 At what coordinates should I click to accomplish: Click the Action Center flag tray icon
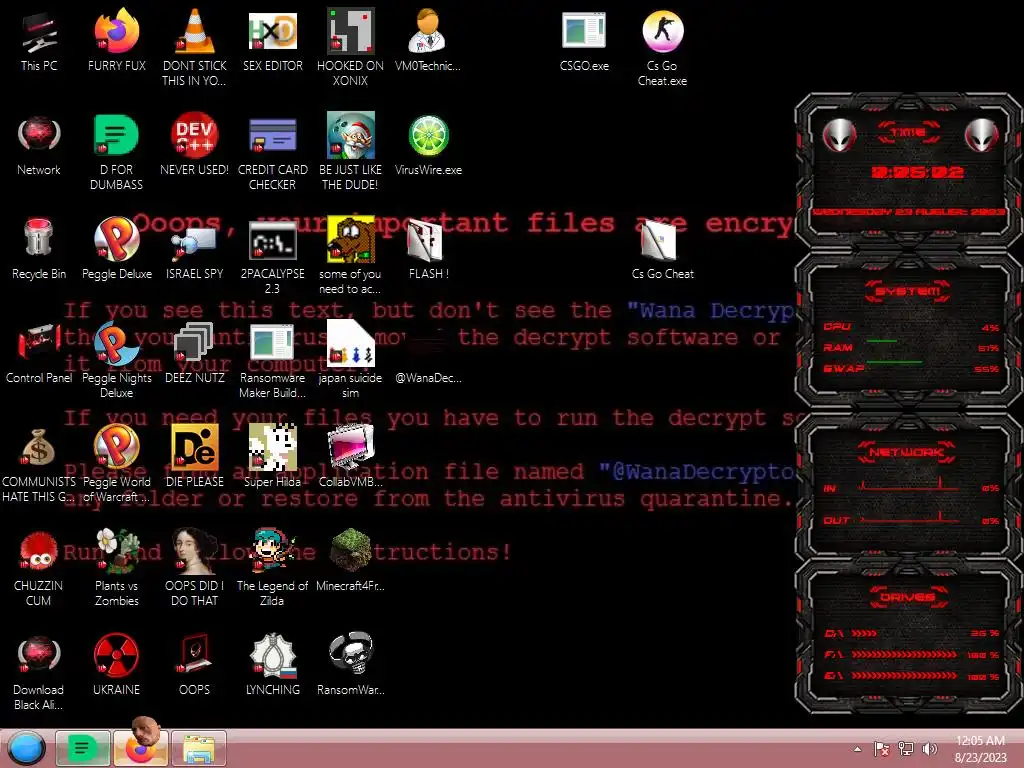881,749
